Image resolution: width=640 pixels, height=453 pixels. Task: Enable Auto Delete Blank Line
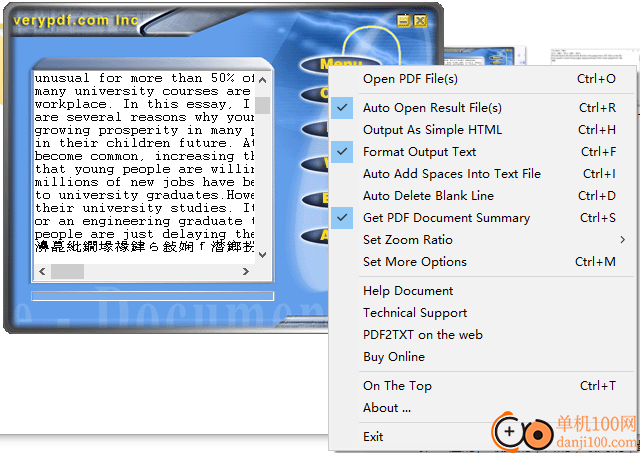(x=482, y=196)
